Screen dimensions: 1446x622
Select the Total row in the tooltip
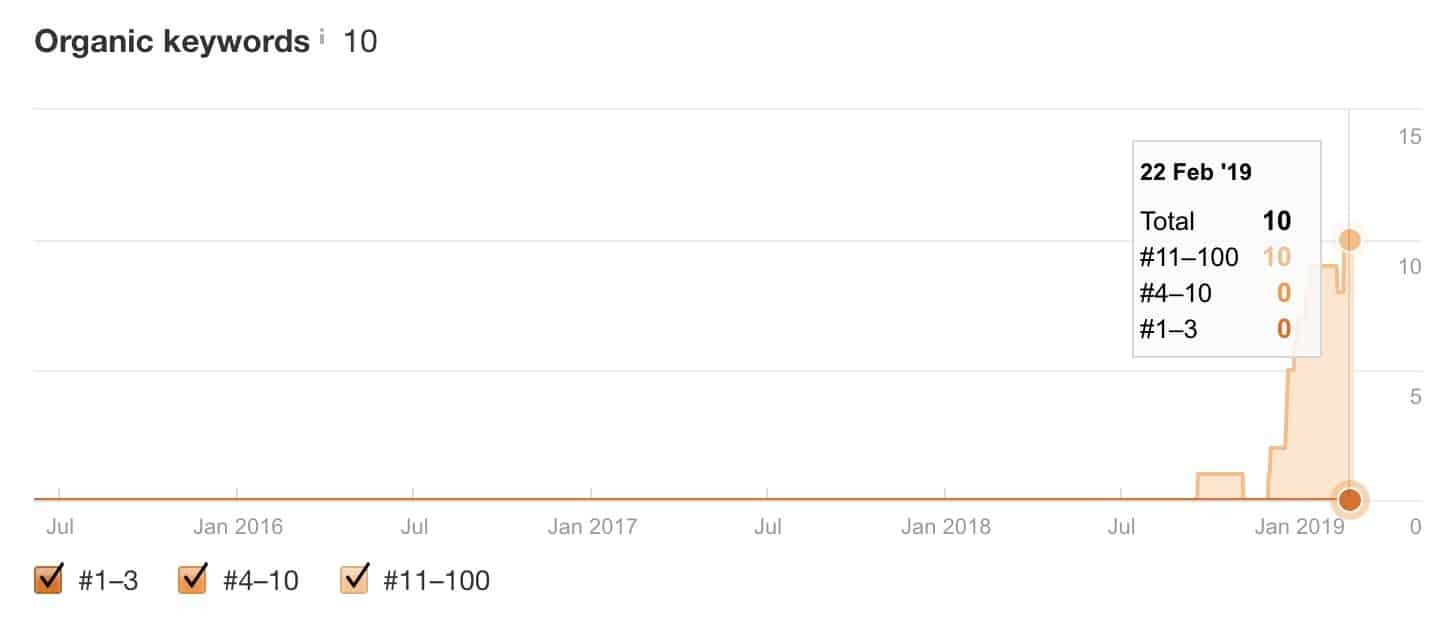[x=1215, y=221]
